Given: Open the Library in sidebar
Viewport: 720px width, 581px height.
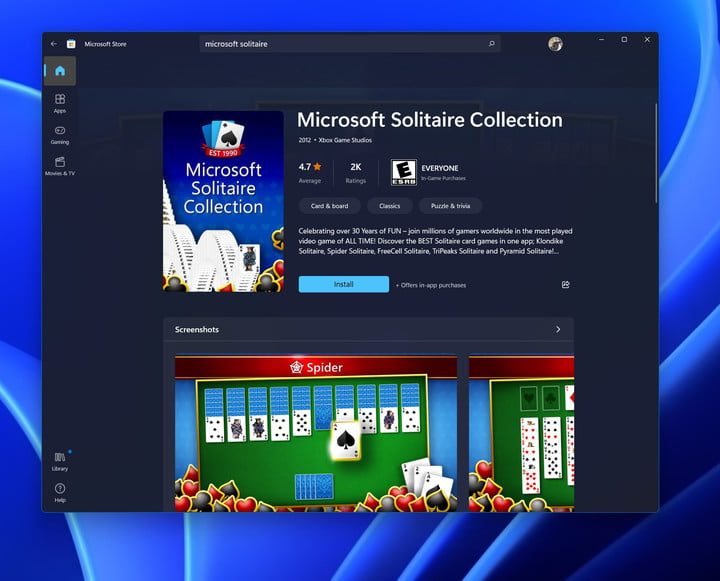Looking at the screenshot, I should pyautogui.click(x=60, y=462).
